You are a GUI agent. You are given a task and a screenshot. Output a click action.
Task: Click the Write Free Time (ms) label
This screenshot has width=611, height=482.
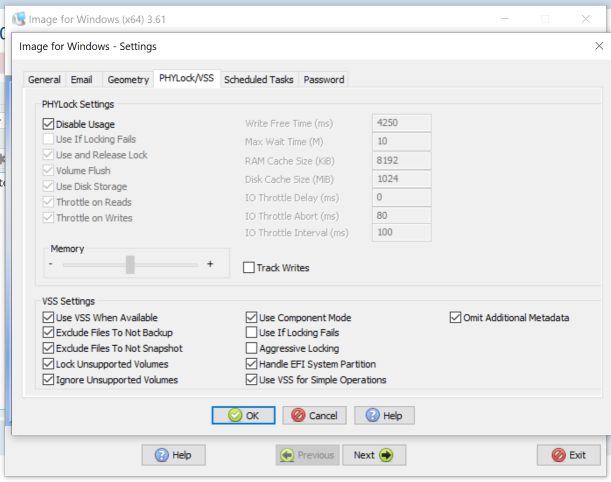289,124
